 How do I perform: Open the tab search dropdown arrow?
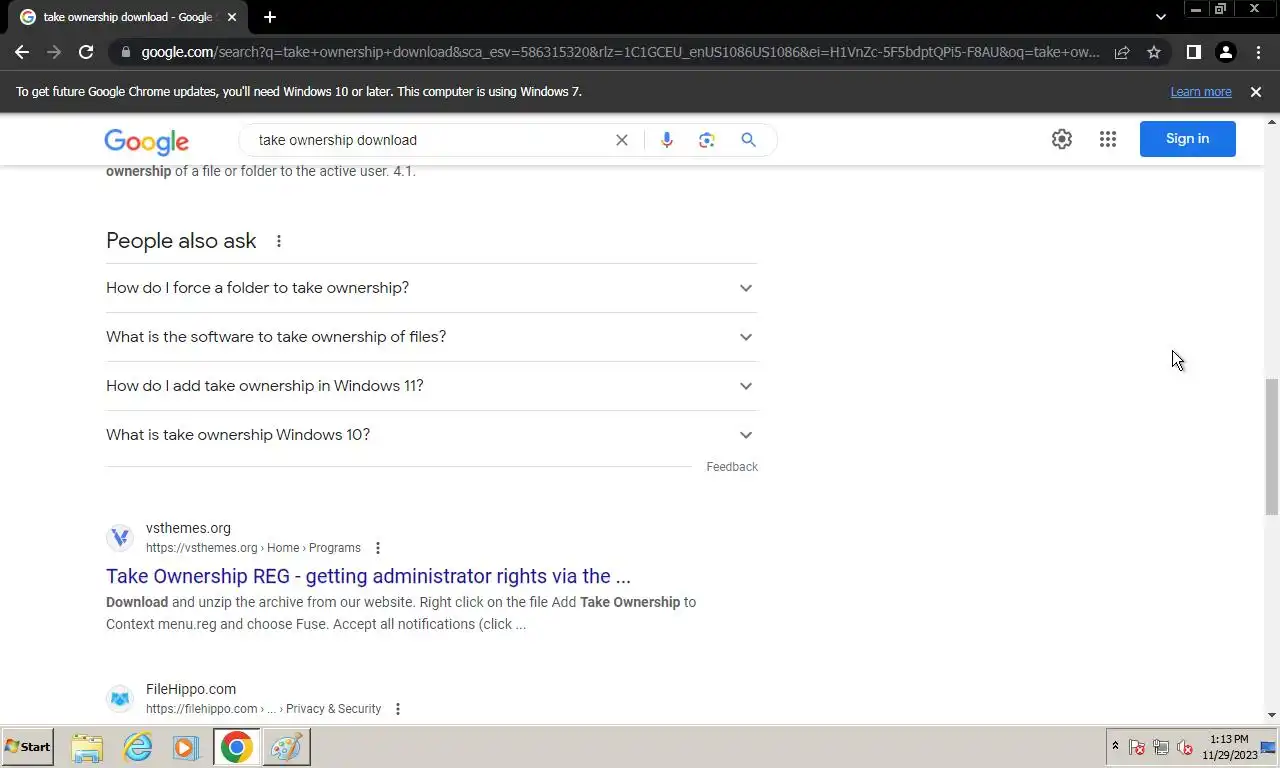(1160, 17)
